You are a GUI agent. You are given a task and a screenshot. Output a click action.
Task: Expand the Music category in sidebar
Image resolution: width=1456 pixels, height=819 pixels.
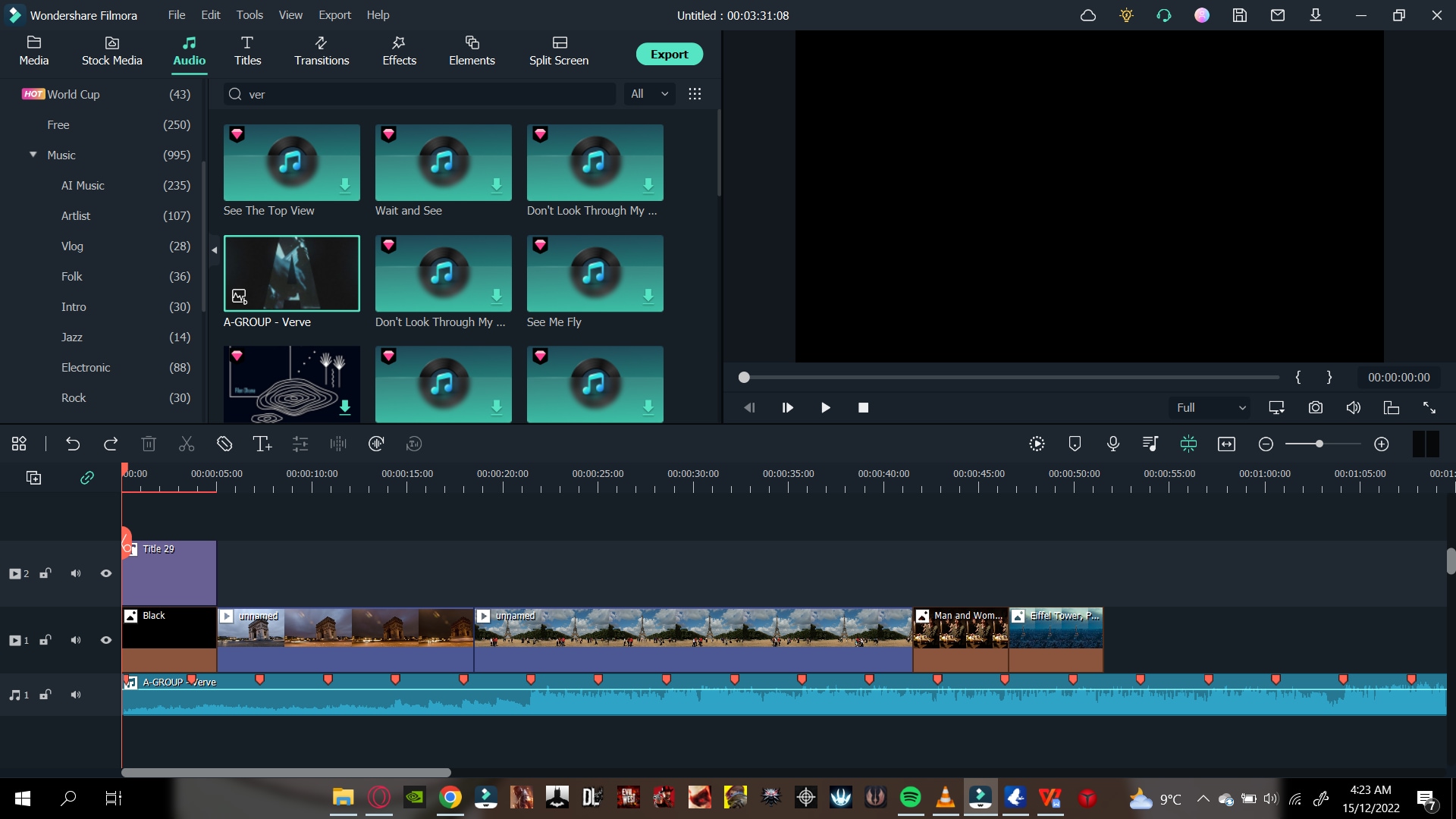click(x=33, y=154)
